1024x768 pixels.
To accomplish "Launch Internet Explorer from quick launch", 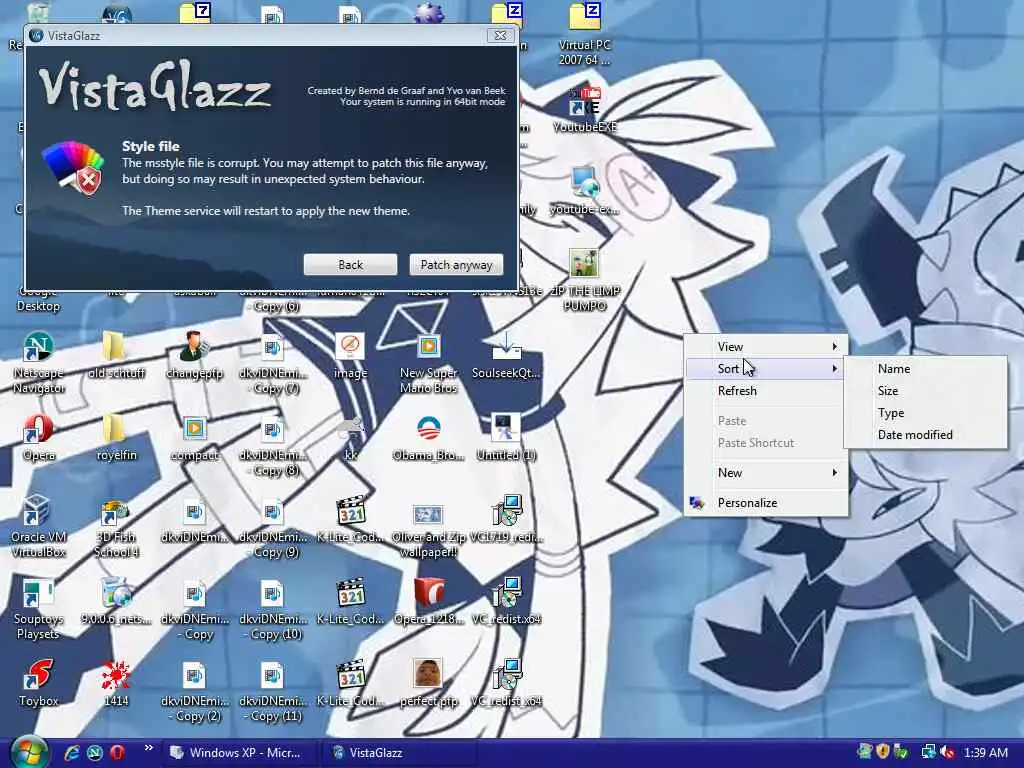I will (x=71, y=753).
